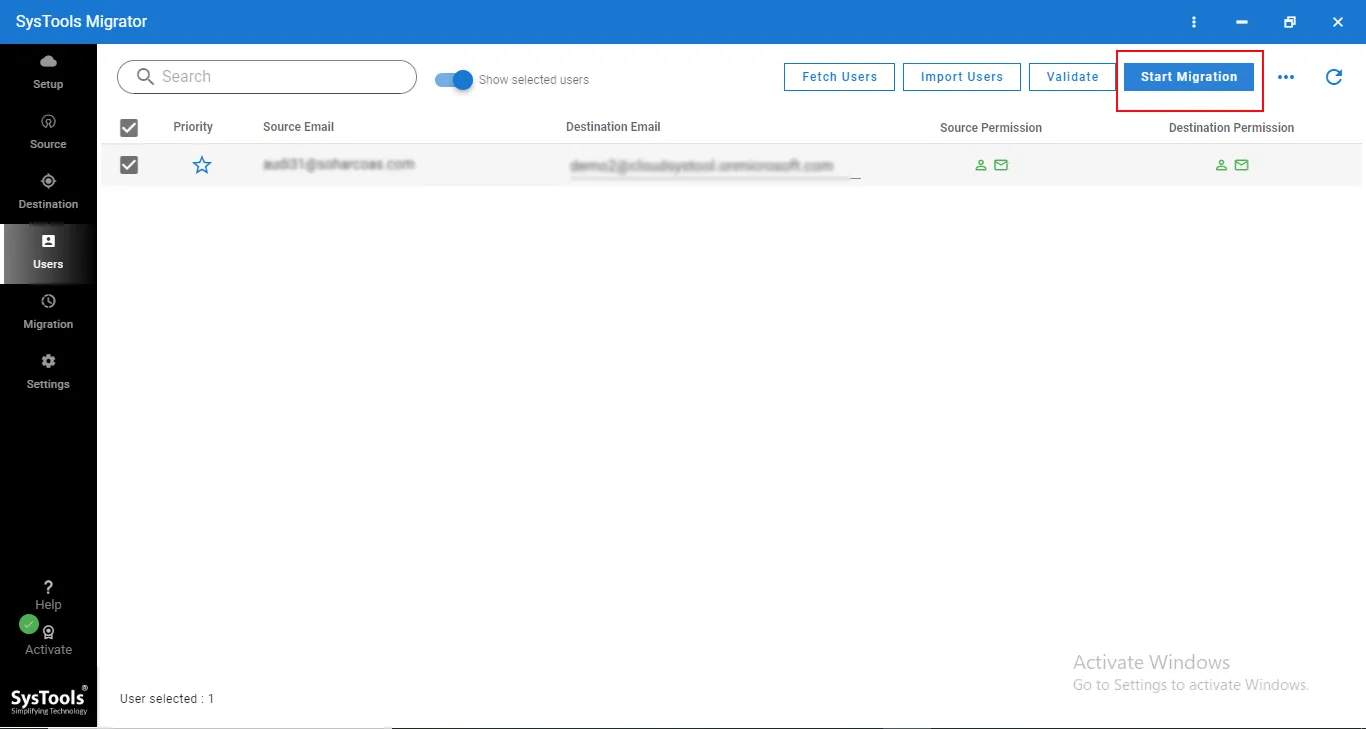Click the Destination Permission column header
Image resolution: width=1366 pixels, height=729 pixels.
[x=1231, y=128]
